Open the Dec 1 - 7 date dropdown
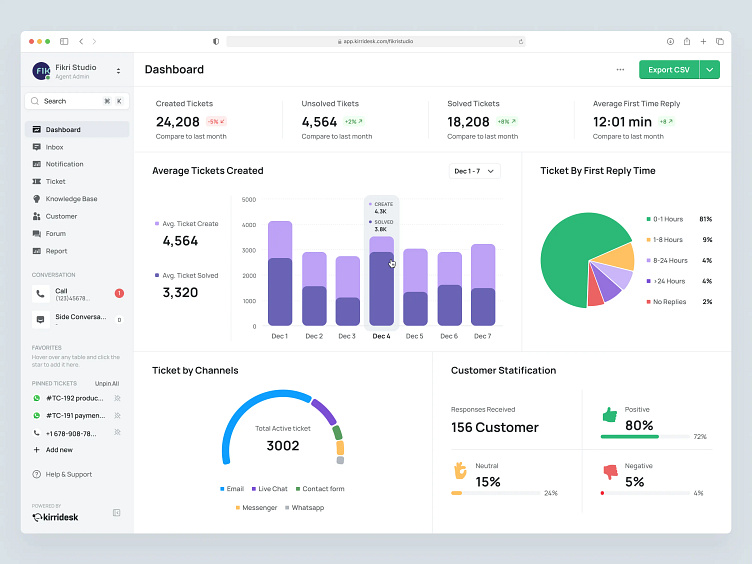This screenshot has width=752, height=564. (x=474, y=171)
